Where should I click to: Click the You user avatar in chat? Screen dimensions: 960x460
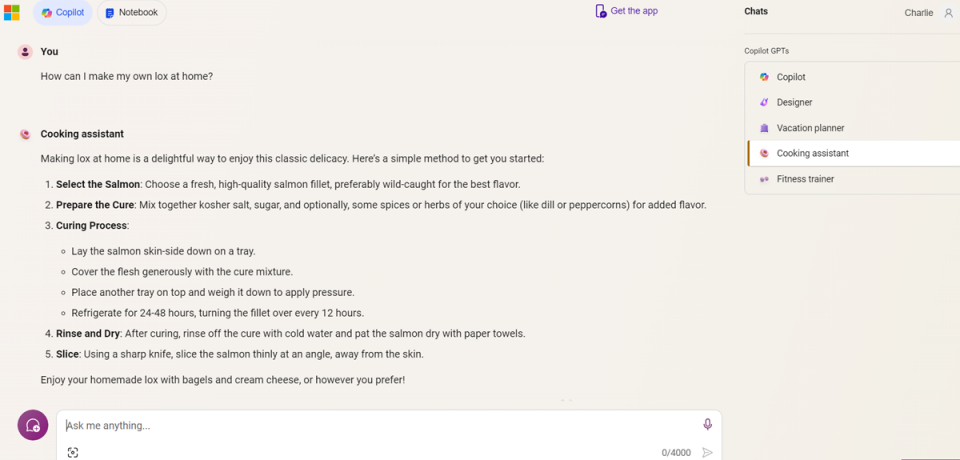[x=25, y=52]
